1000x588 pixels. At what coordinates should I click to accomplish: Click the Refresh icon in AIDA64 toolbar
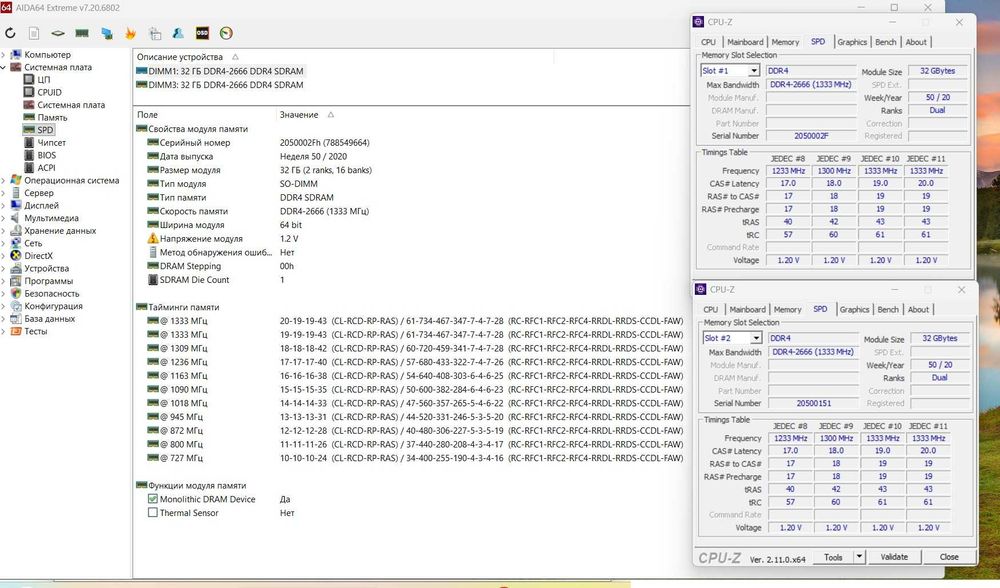pyautogui.click(x=10, y=33)
